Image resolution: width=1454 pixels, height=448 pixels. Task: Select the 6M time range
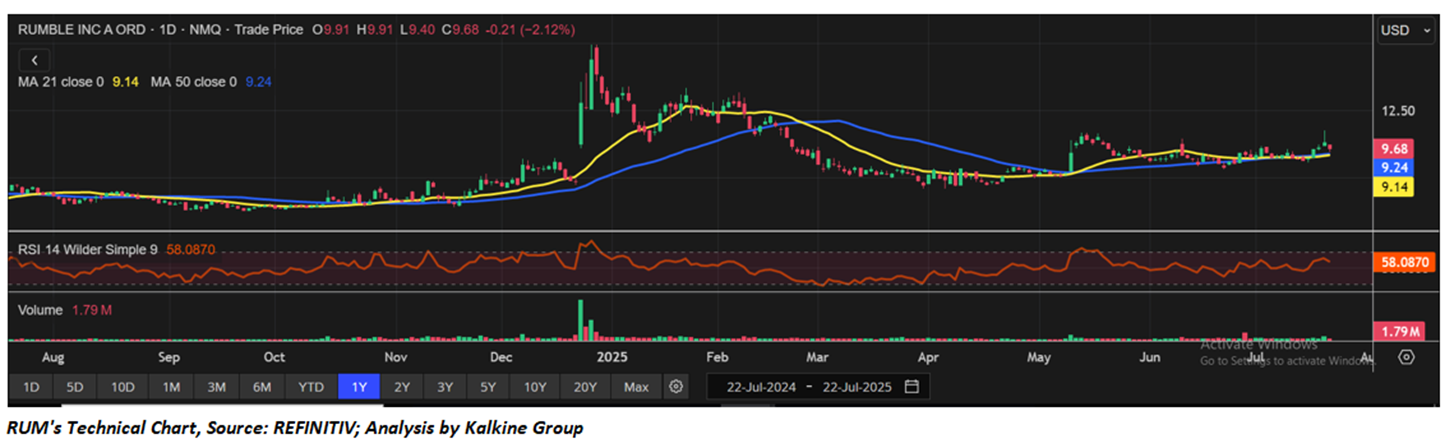click(263, 387)
